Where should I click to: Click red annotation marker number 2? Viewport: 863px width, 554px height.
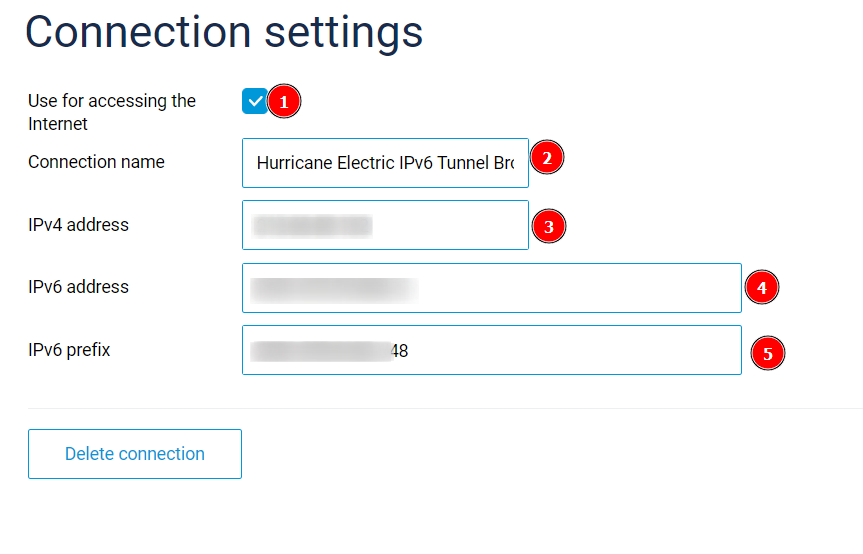547,158
